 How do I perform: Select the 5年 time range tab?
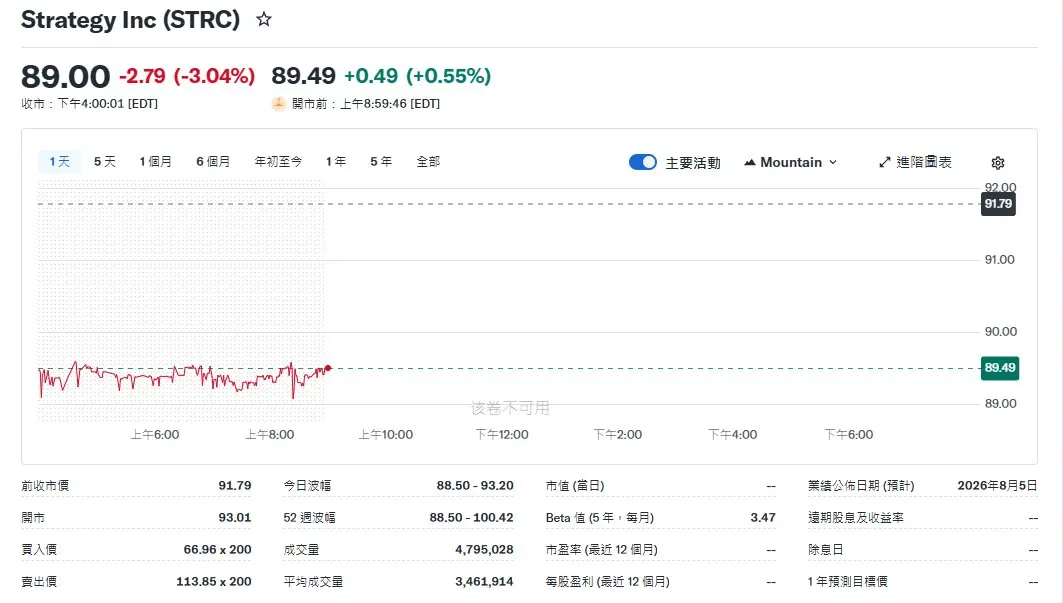pyautogui.click(x=381, y=161)
